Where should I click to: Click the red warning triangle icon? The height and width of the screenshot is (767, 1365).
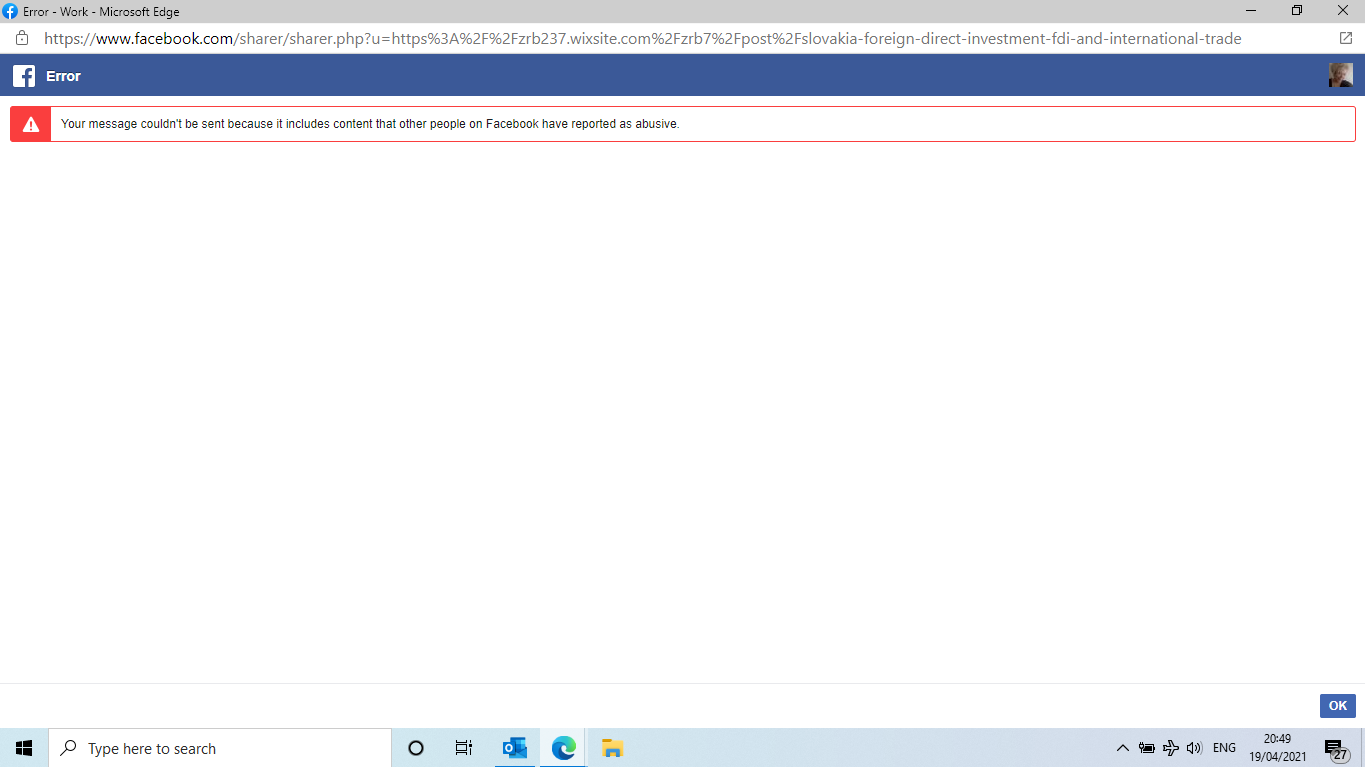[x=29, y=123]
